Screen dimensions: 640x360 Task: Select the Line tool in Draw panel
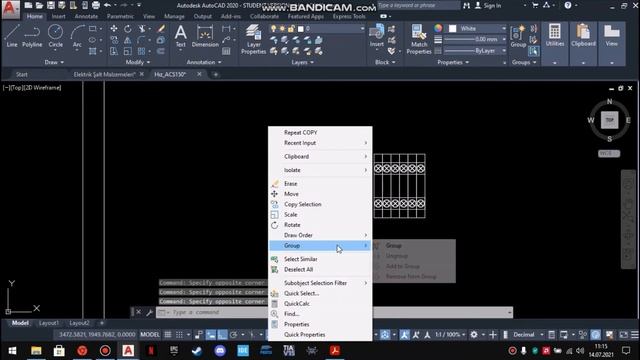[12, 36]
